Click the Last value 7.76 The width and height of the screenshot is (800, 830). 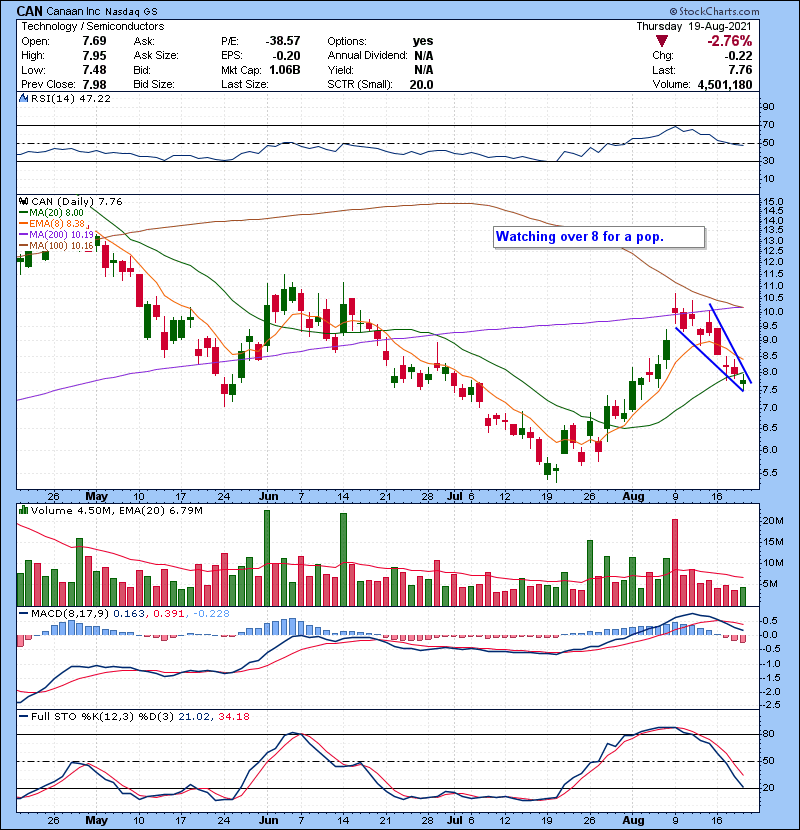click(740, 70)
